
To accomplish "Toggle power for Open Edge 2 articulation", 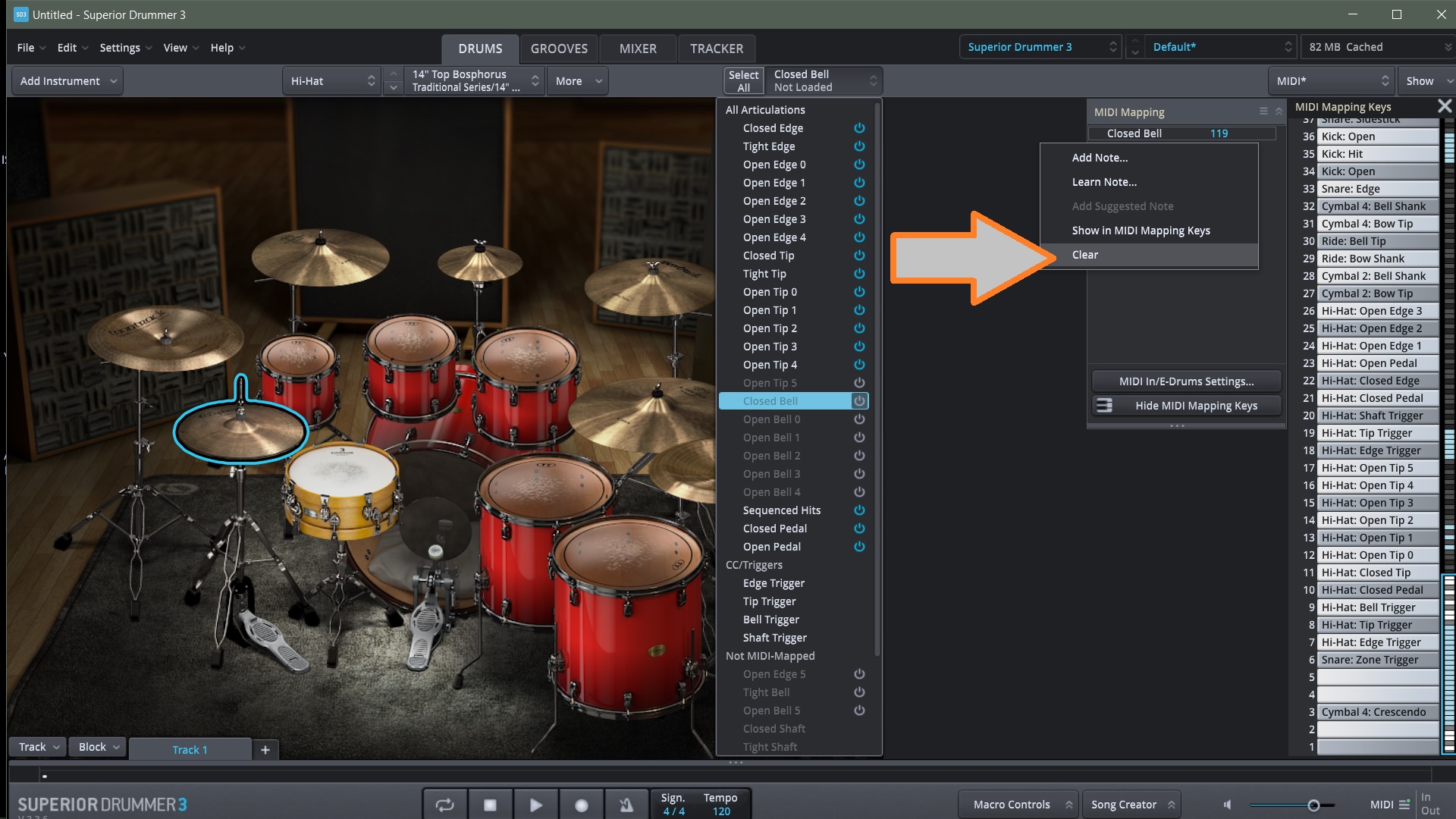I will click(x=859, y=201).
